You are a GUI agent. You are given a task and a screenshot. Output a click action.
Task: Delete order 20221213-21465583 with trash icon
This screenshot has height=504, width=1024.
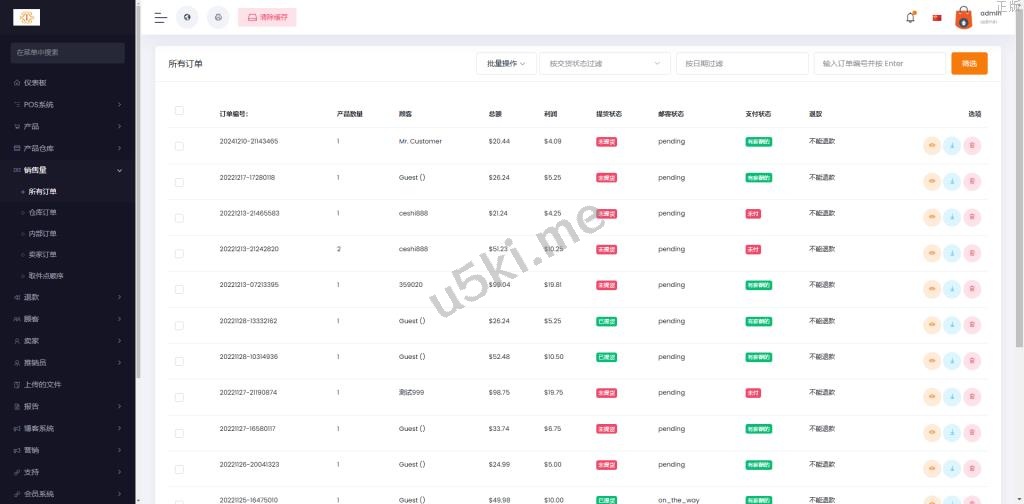point(972,218)
